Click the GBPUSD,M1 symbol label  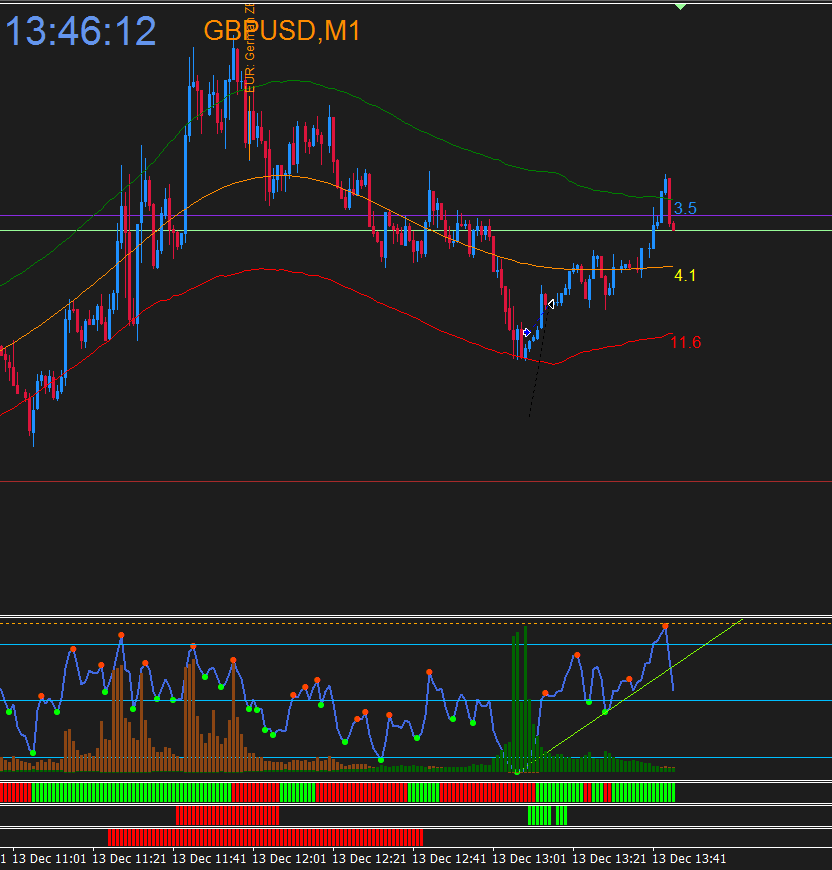282,30
